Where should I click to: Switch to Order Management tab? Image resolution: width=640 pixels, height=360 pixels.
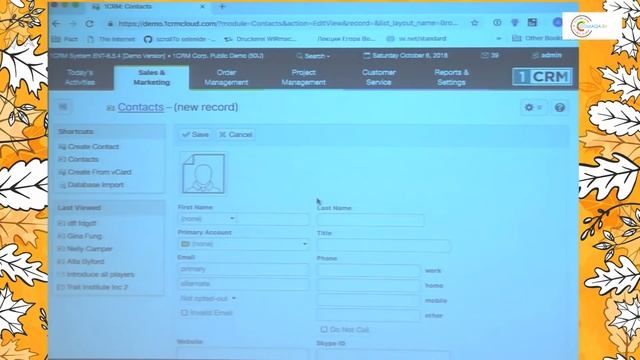pyautogui.click(x=226, y=77)
